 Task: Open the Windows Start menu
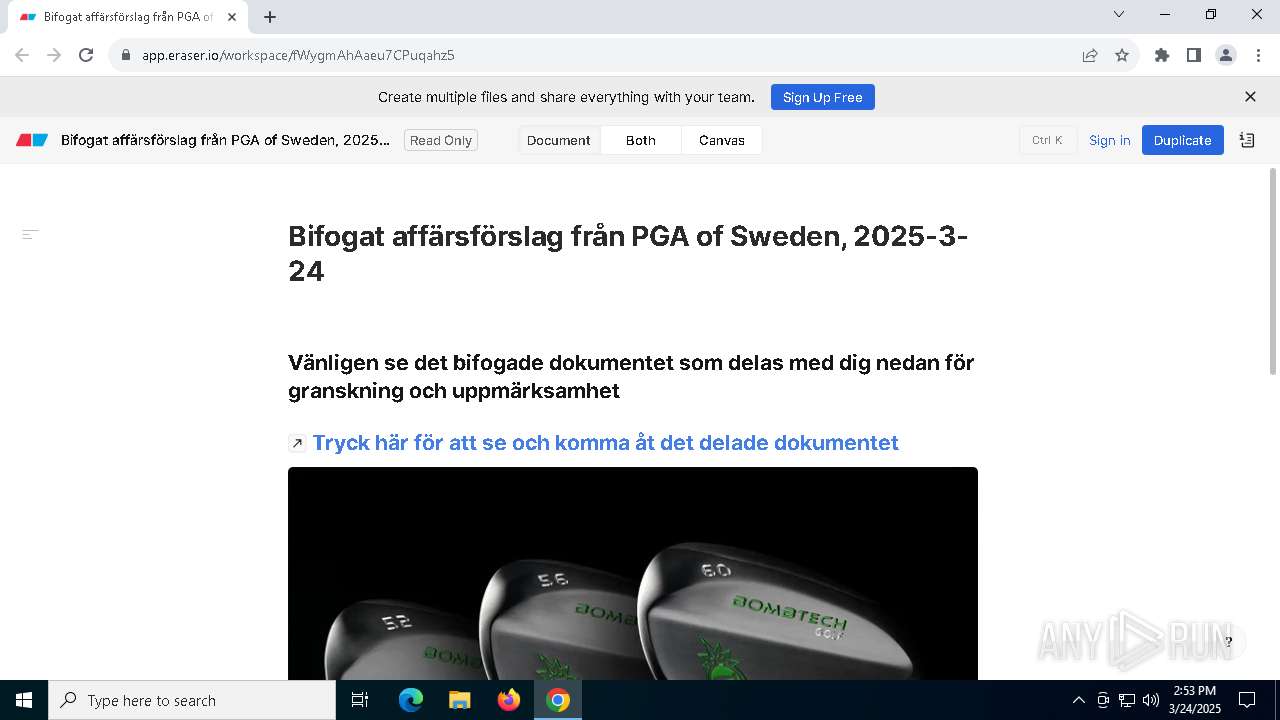[x=24, y=700]
